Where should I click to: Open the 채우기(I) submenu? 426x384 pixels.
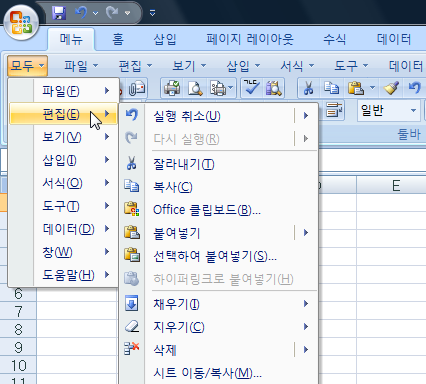tap(218, 304)
